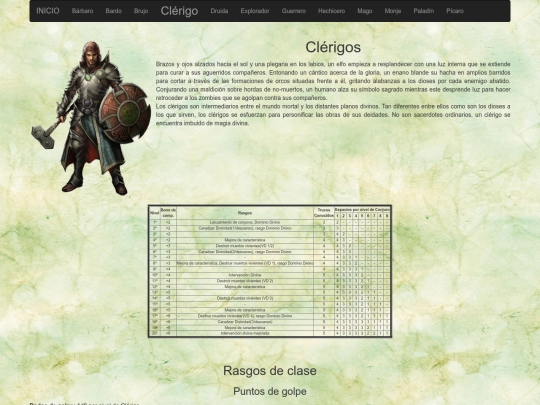Click the paragraph starting 'Brazos y ojos alzados'

pyautogui.click(x=333, y=81)
